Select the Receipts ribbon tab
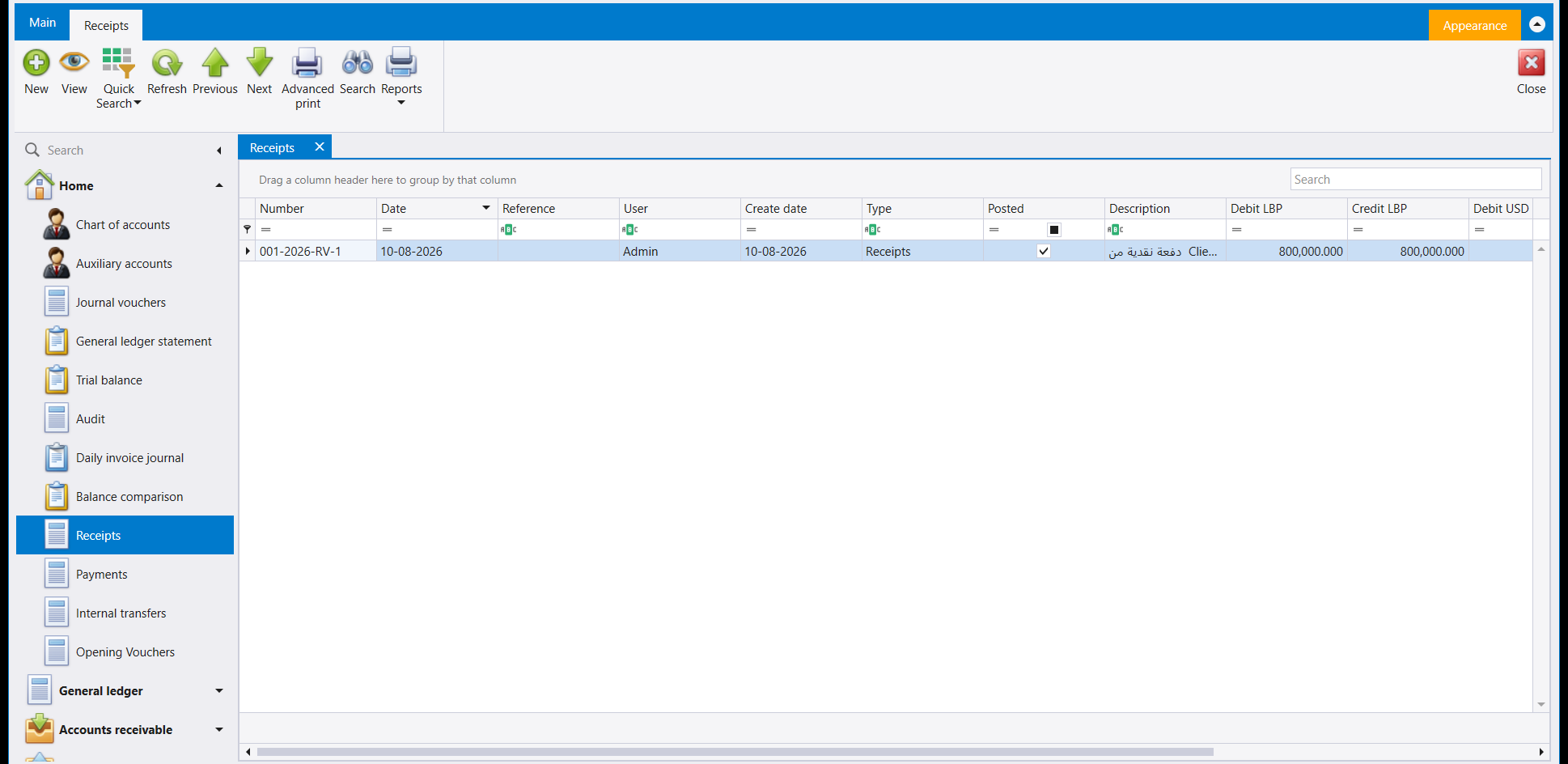This screenshot has height=764, width=1568. (106, 25)
